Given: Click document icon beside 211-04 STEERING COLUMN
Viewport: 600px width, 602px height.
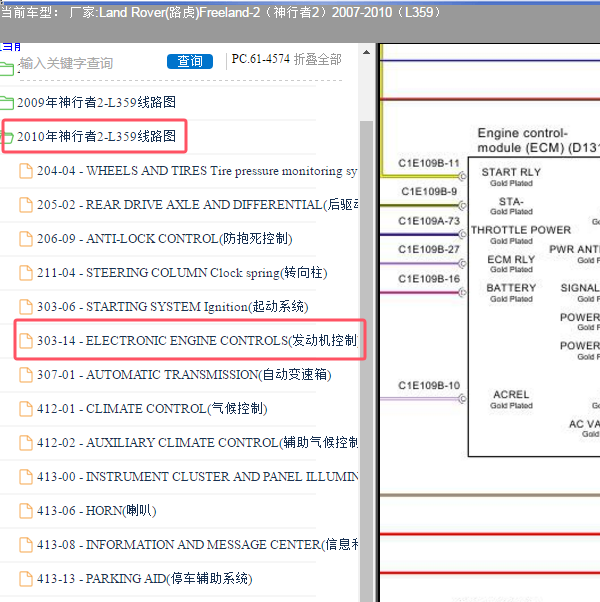Looking at the screenshot, I should (26, 273).
